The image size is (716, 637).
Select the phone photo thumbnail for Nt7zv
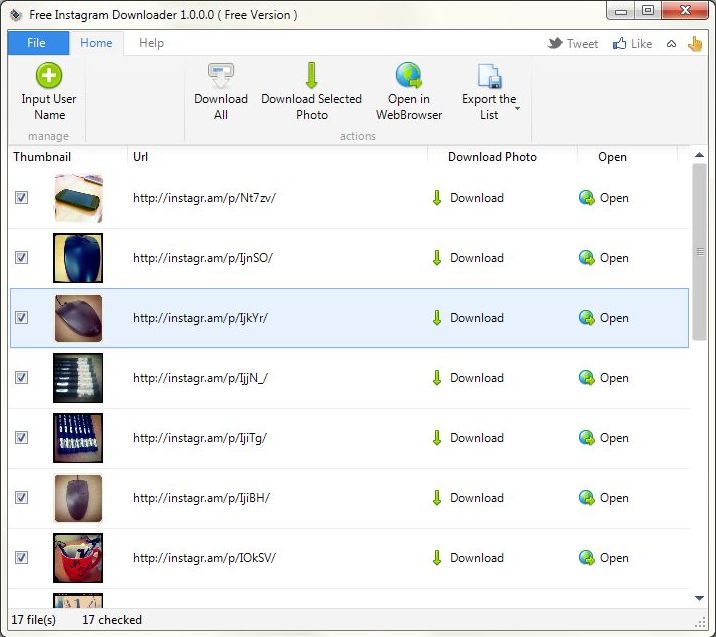click(x=78, y=198)
